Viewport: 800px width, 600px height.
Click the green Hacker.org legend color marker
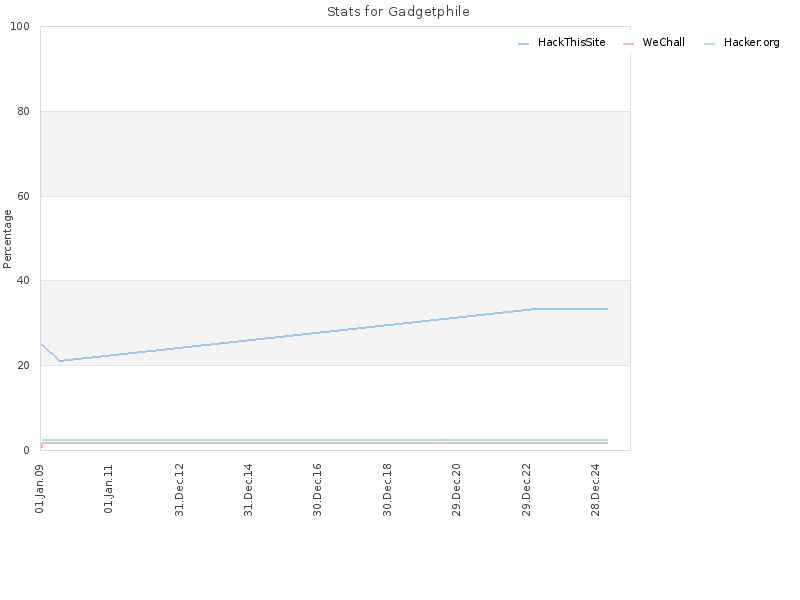(710, 44)
